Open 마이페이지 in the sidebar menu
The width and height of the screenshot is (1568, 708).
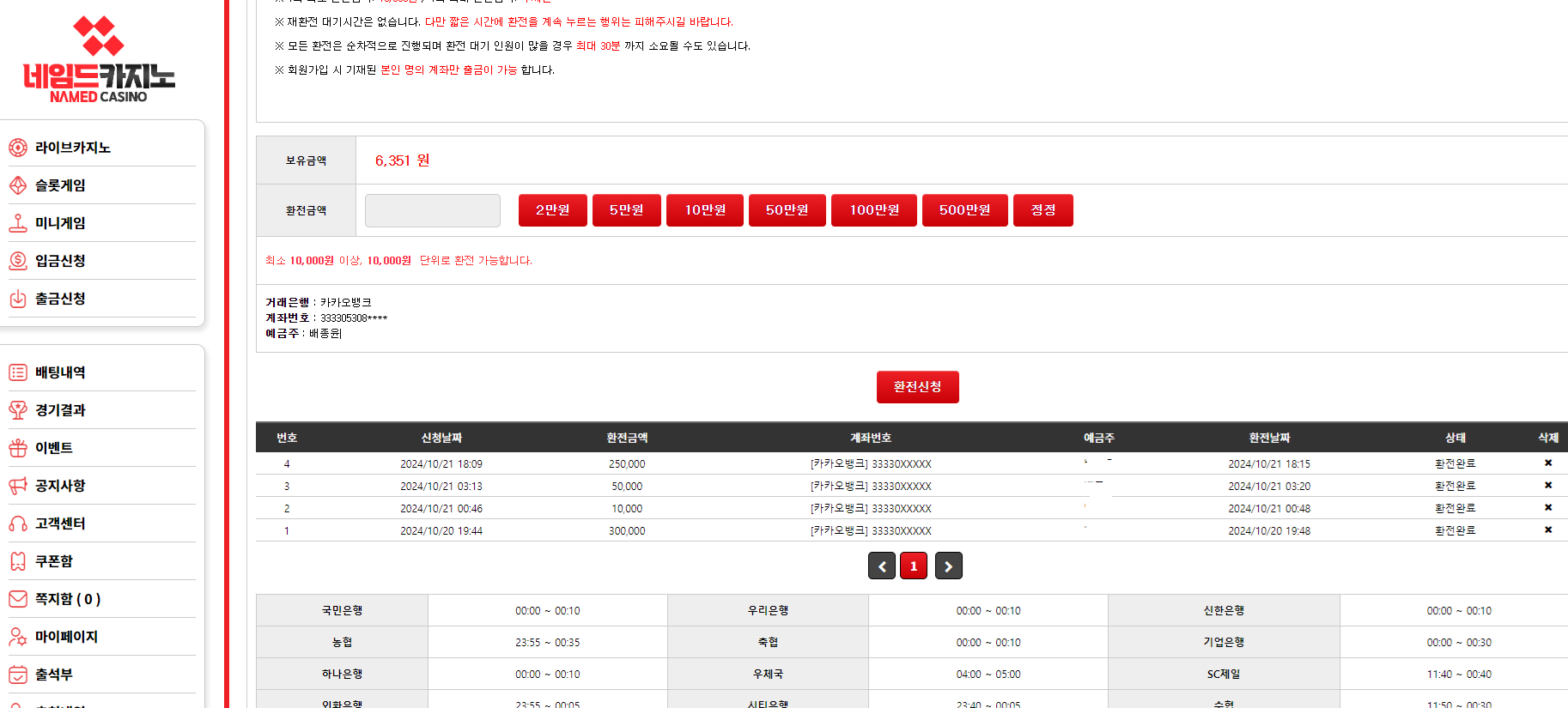click(x=65, y=637)
